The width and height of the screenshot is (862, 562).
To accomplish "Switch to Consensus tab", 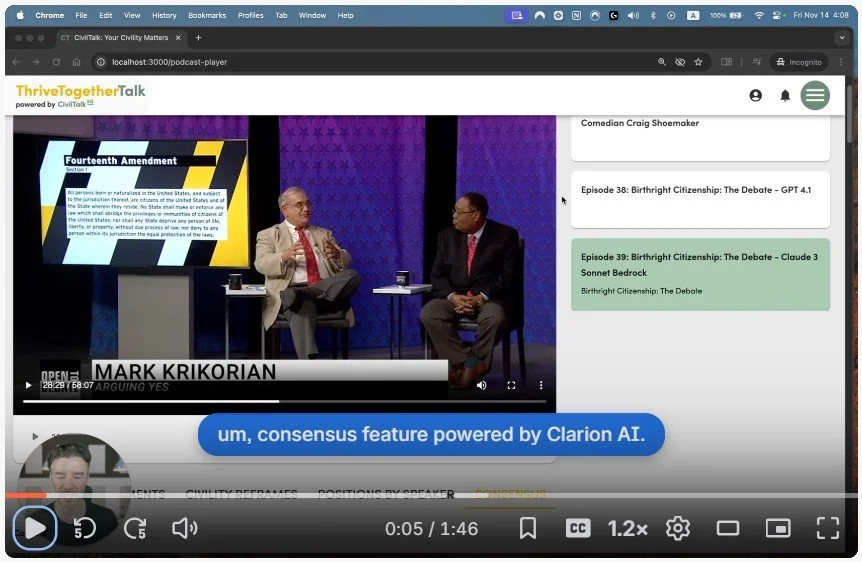I will click(x=510, y=494).
